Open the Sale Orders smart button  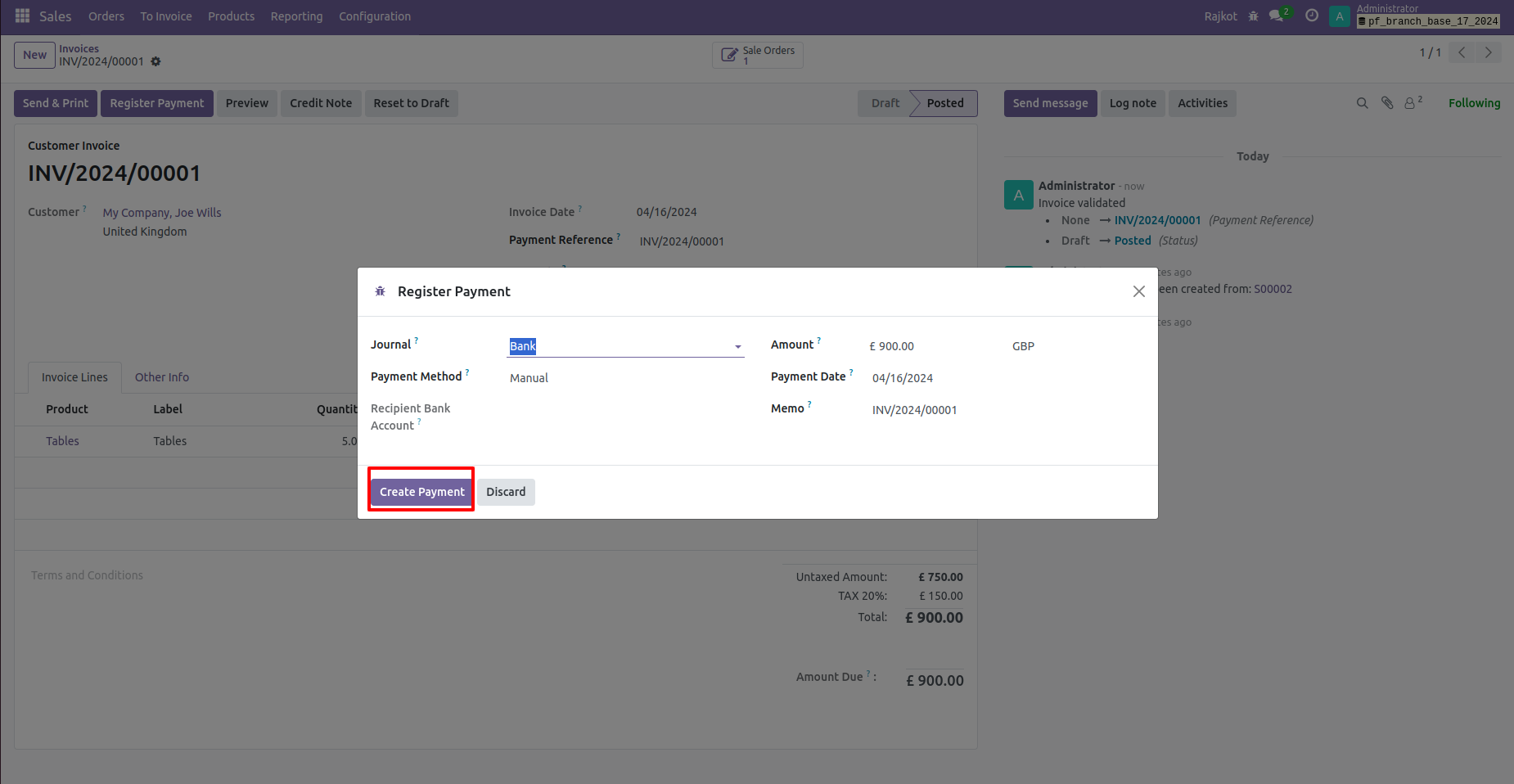pyautogui.click(x=757, y=55)
